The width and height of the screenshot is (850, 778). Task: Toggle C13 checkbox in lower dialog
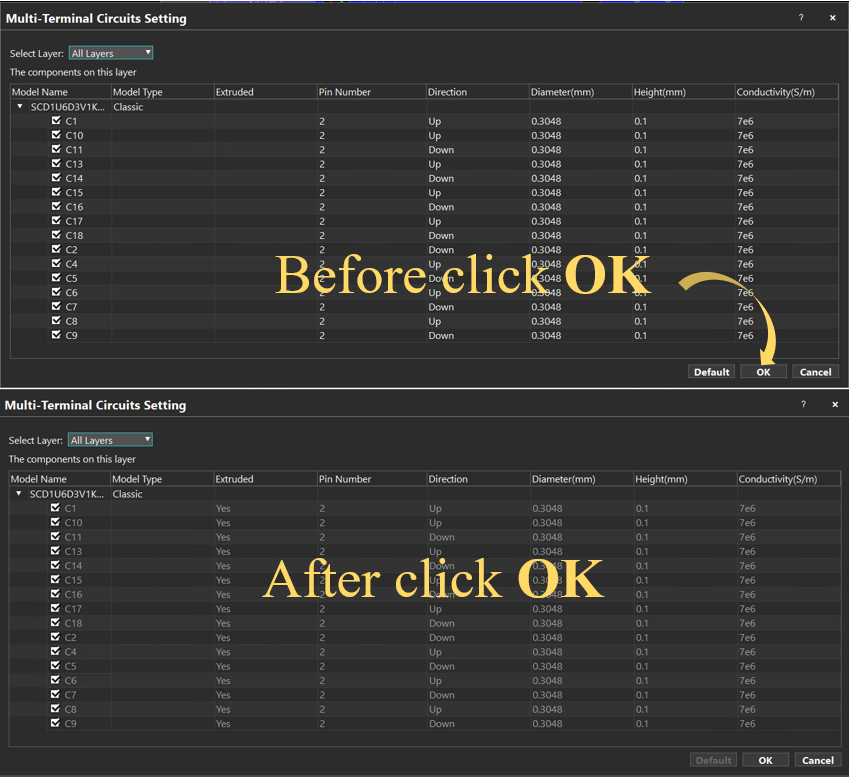coord(55,550)
